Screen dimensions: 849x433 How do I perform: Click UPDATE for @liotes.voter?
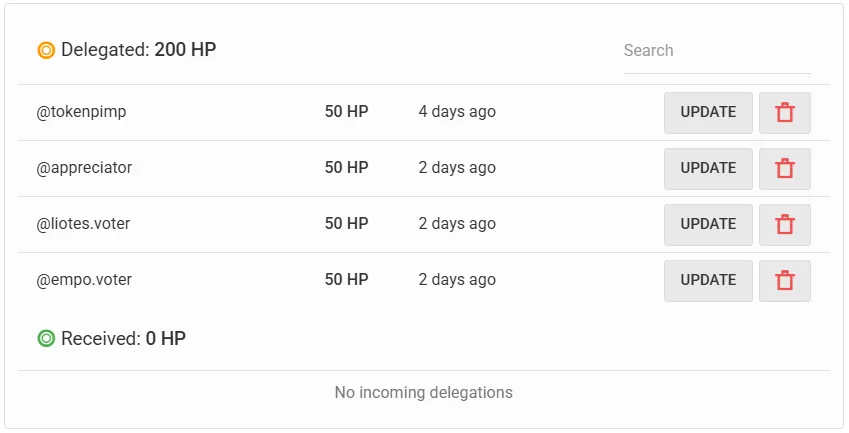708,225
